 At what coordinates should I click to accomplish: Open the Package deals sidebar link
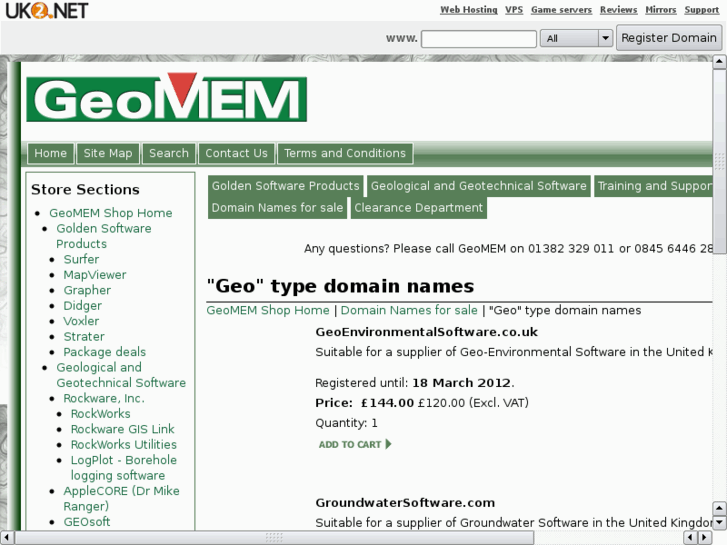coord(105,352)
